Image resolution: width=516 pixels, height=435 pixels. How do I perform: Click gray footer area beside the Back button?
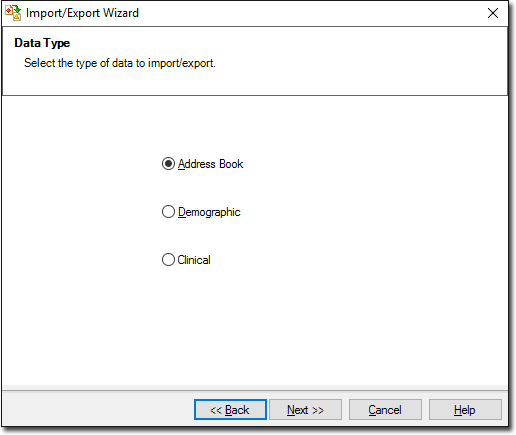(98, 410)
